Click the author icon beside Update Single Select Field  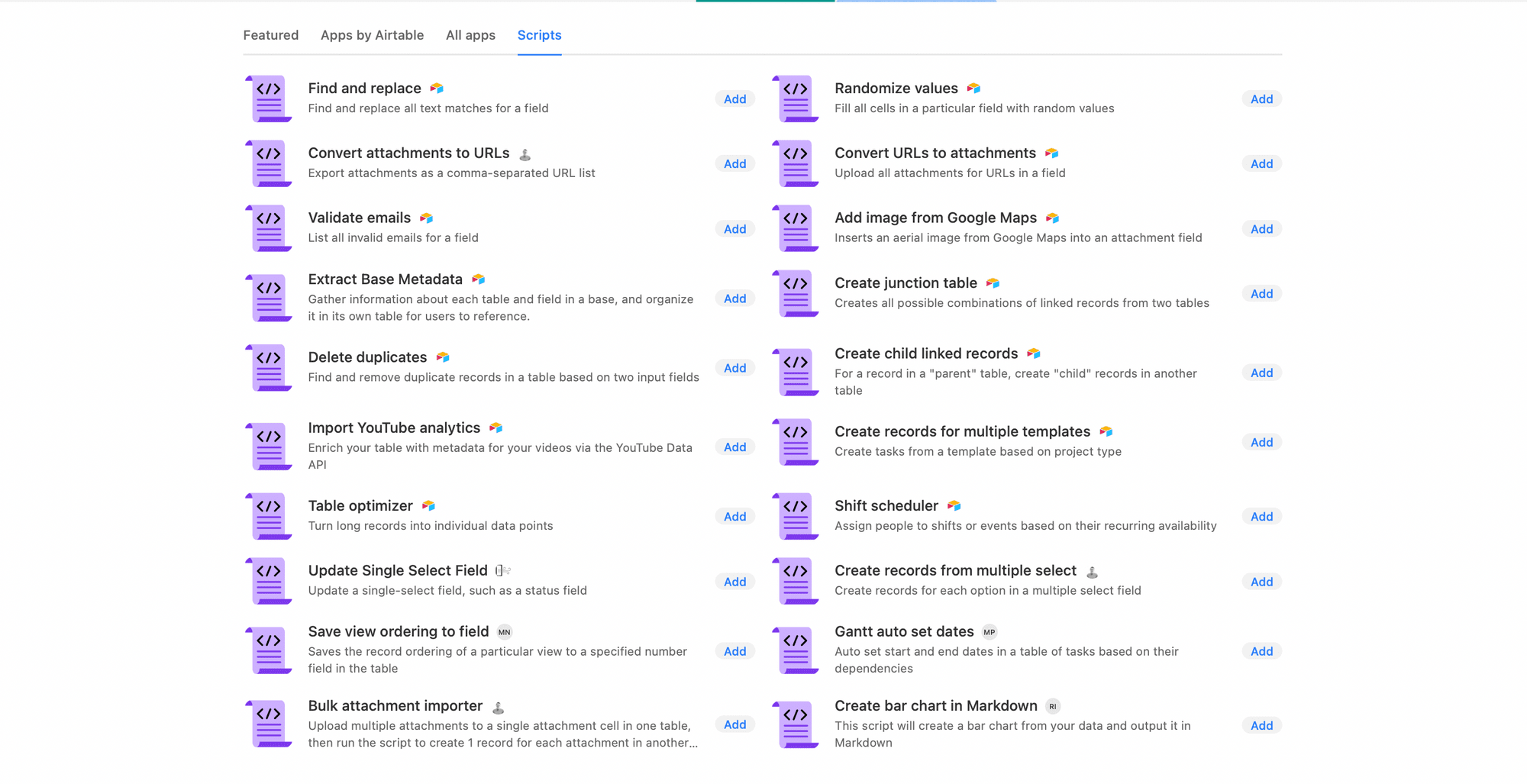503,570
